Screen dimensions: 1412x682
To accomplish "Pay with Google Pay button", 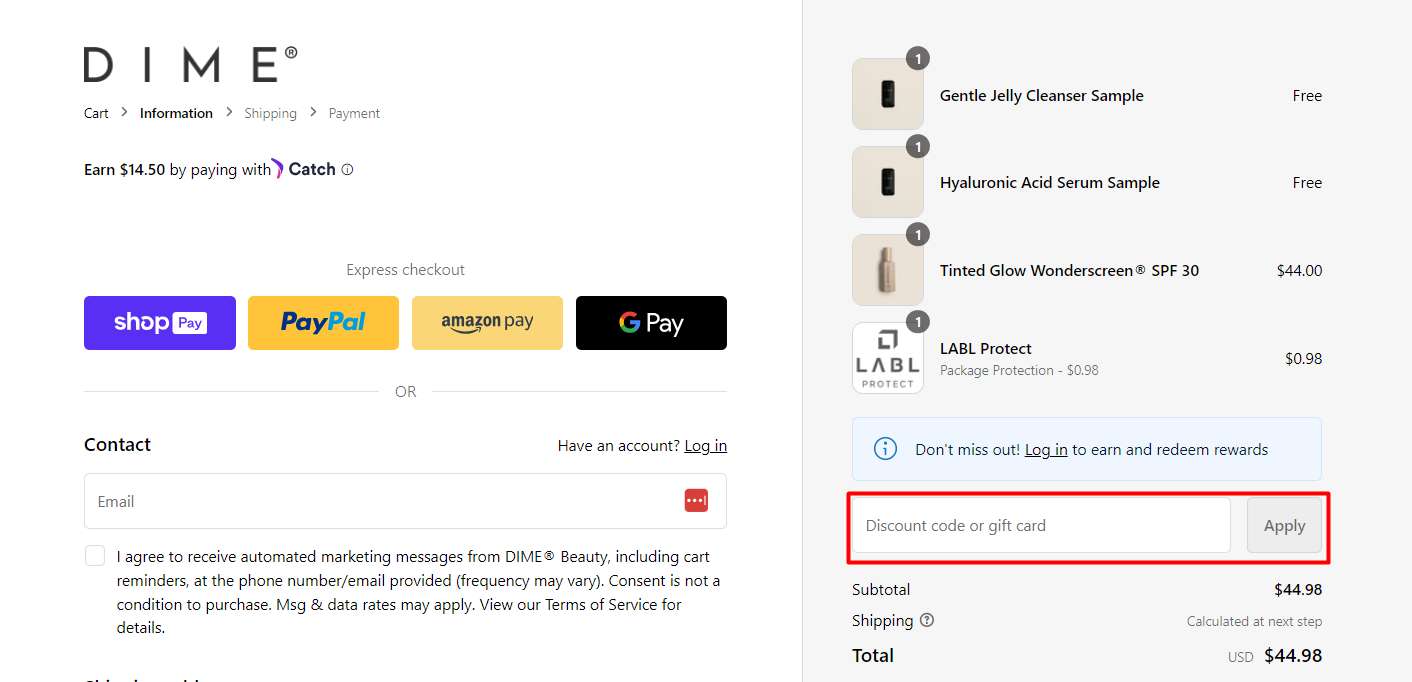I will [x=651, y=323].
